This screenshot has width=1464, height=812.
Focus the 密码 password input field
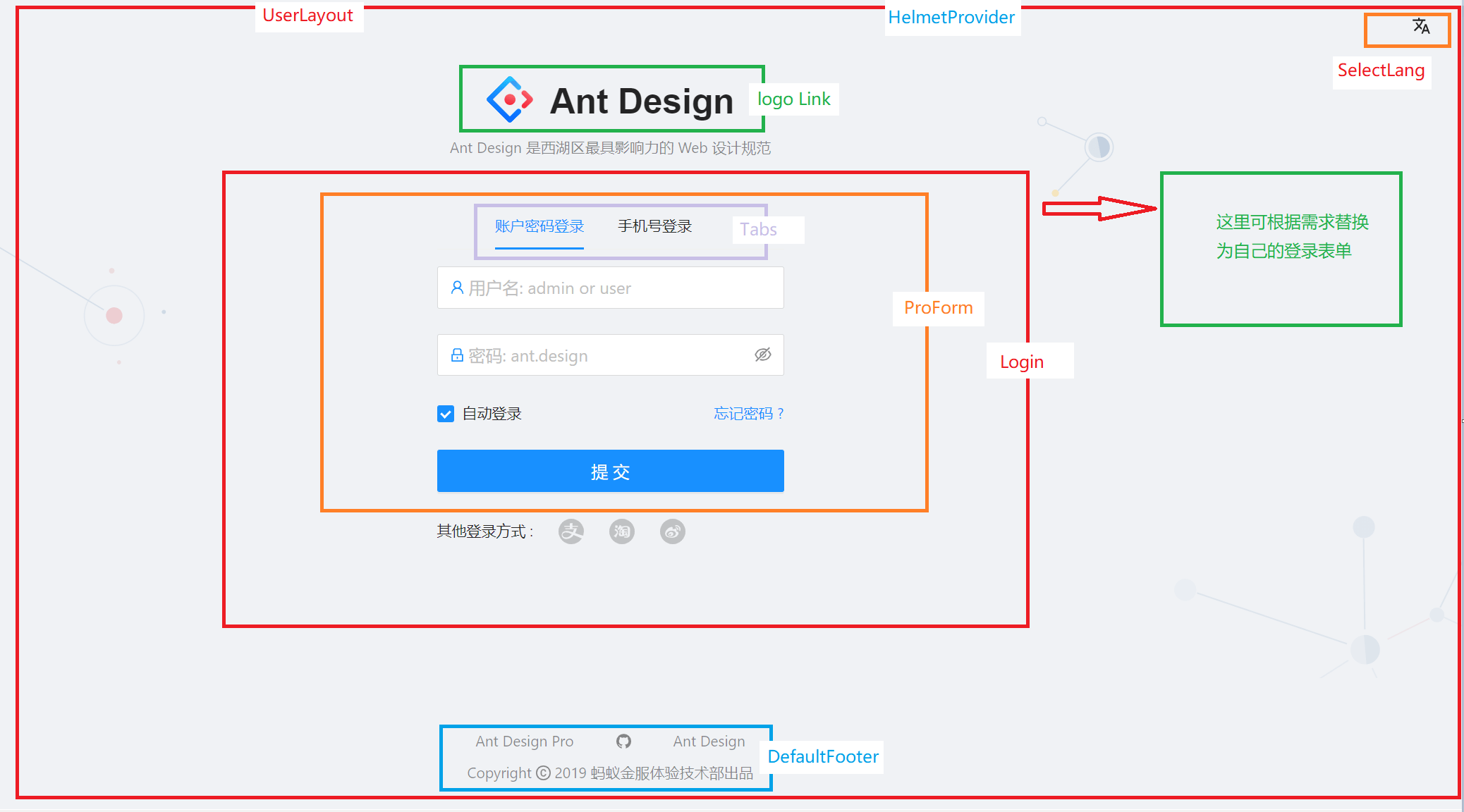(611, 355)
